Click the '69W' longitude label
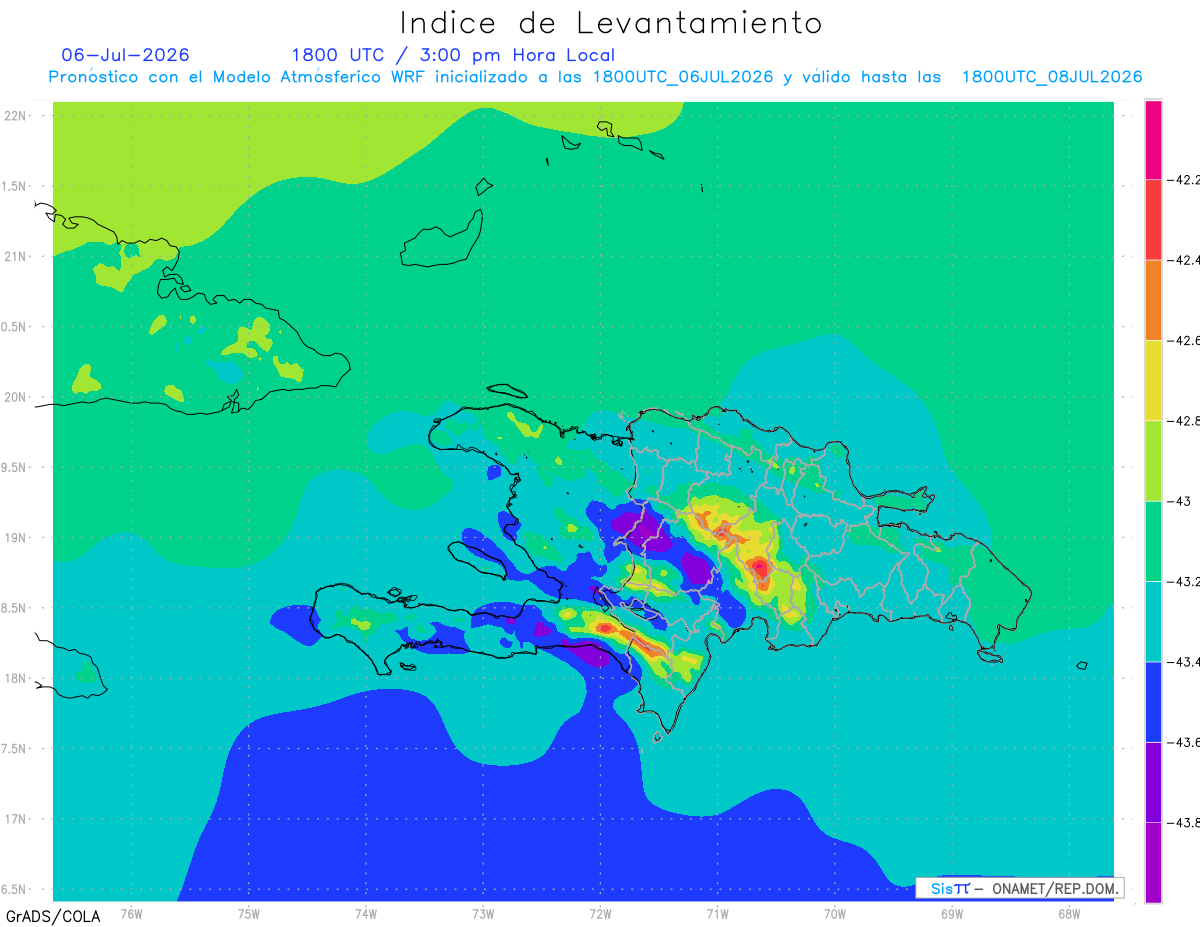1200x927 pixels. coord(952,914)
